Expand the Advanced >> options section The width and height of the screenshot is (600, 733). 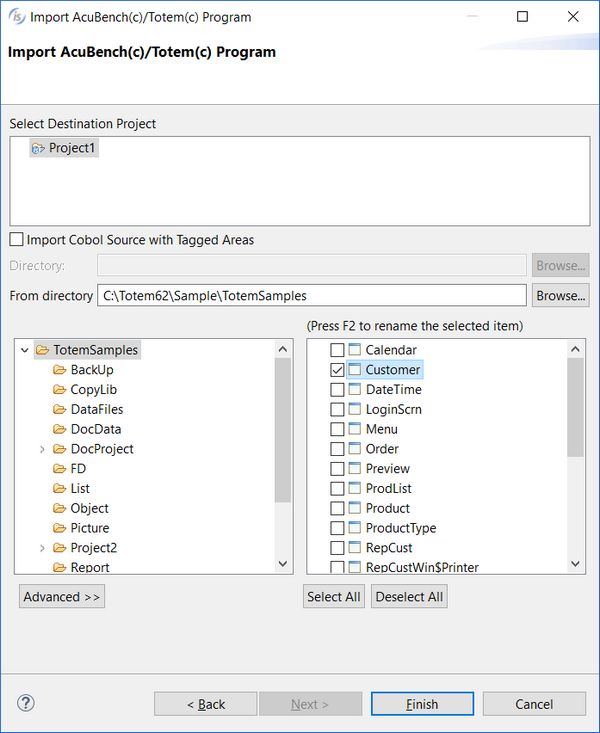(62, 596)
